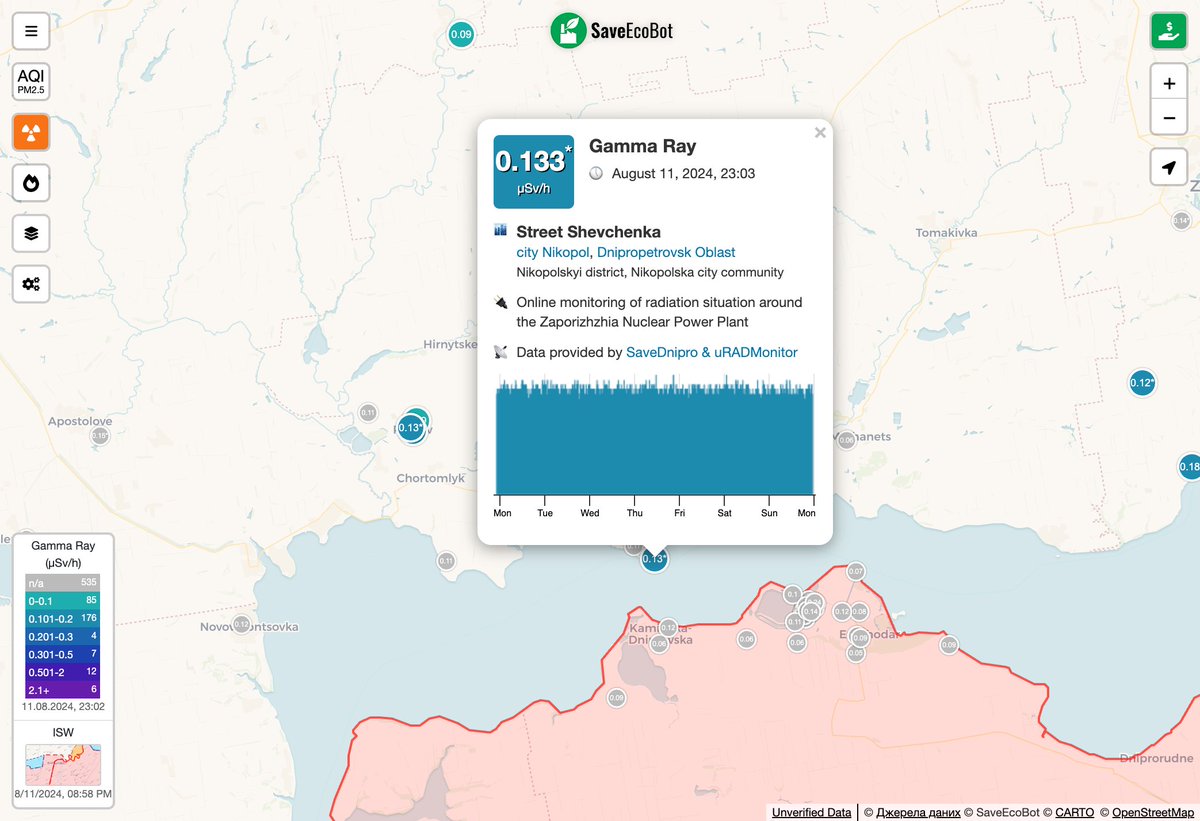Image resolution: width=1200 pixels, height=821 pixels.
Task: Open the city Nikopol link
Action: (x=553, y=252)
